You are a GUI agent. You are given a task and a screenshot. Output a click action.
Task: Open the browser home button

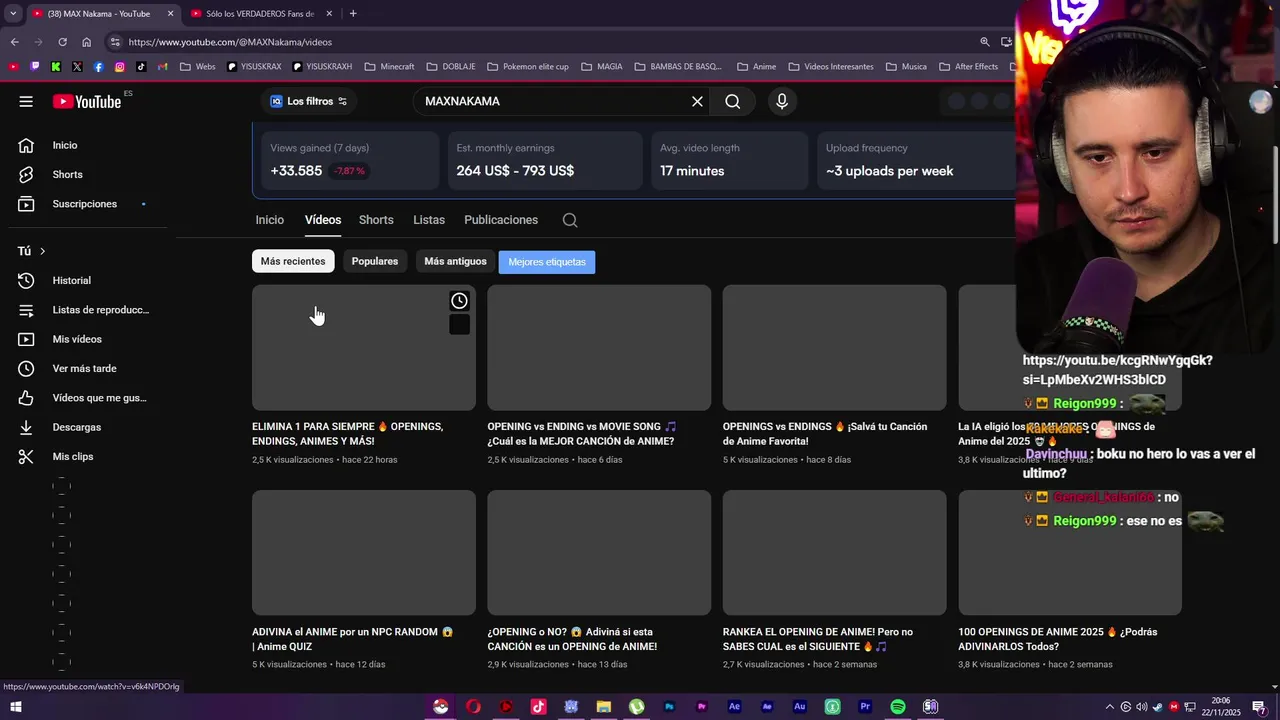pos(87,42)
